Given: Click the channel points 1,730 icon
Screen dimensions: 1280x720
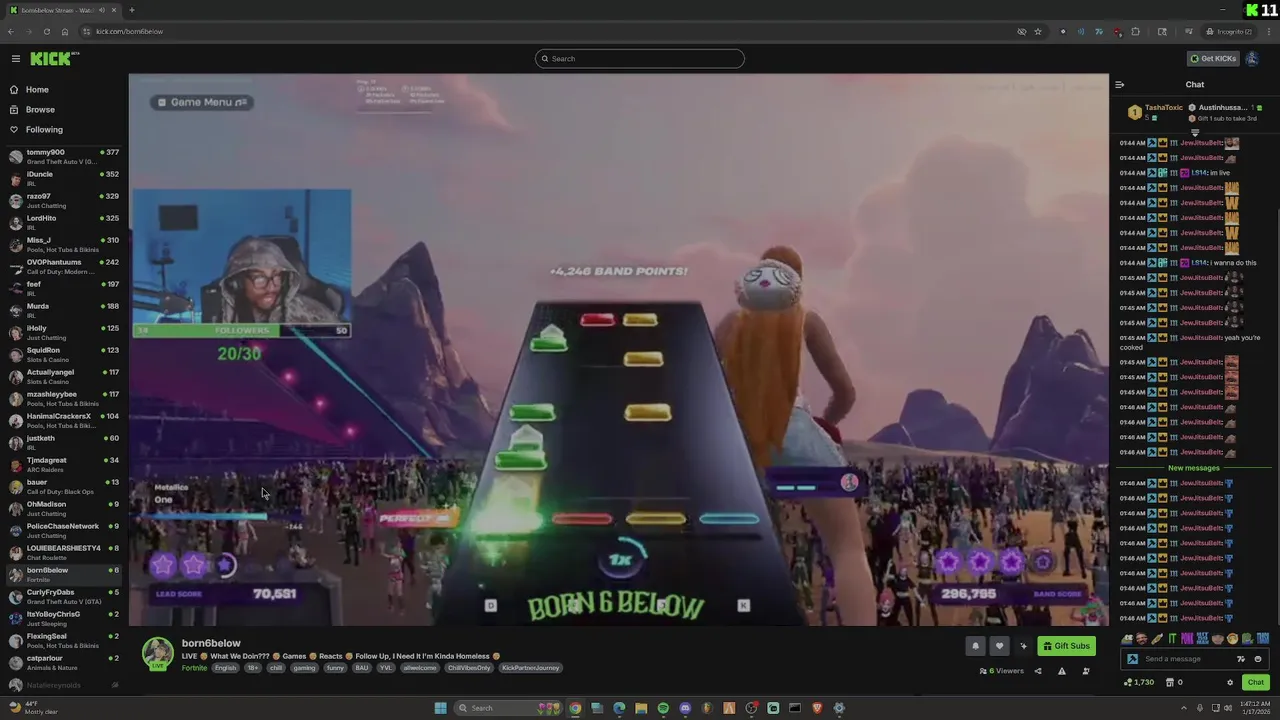Looking at the screenshot, I should click(1138, 682).
